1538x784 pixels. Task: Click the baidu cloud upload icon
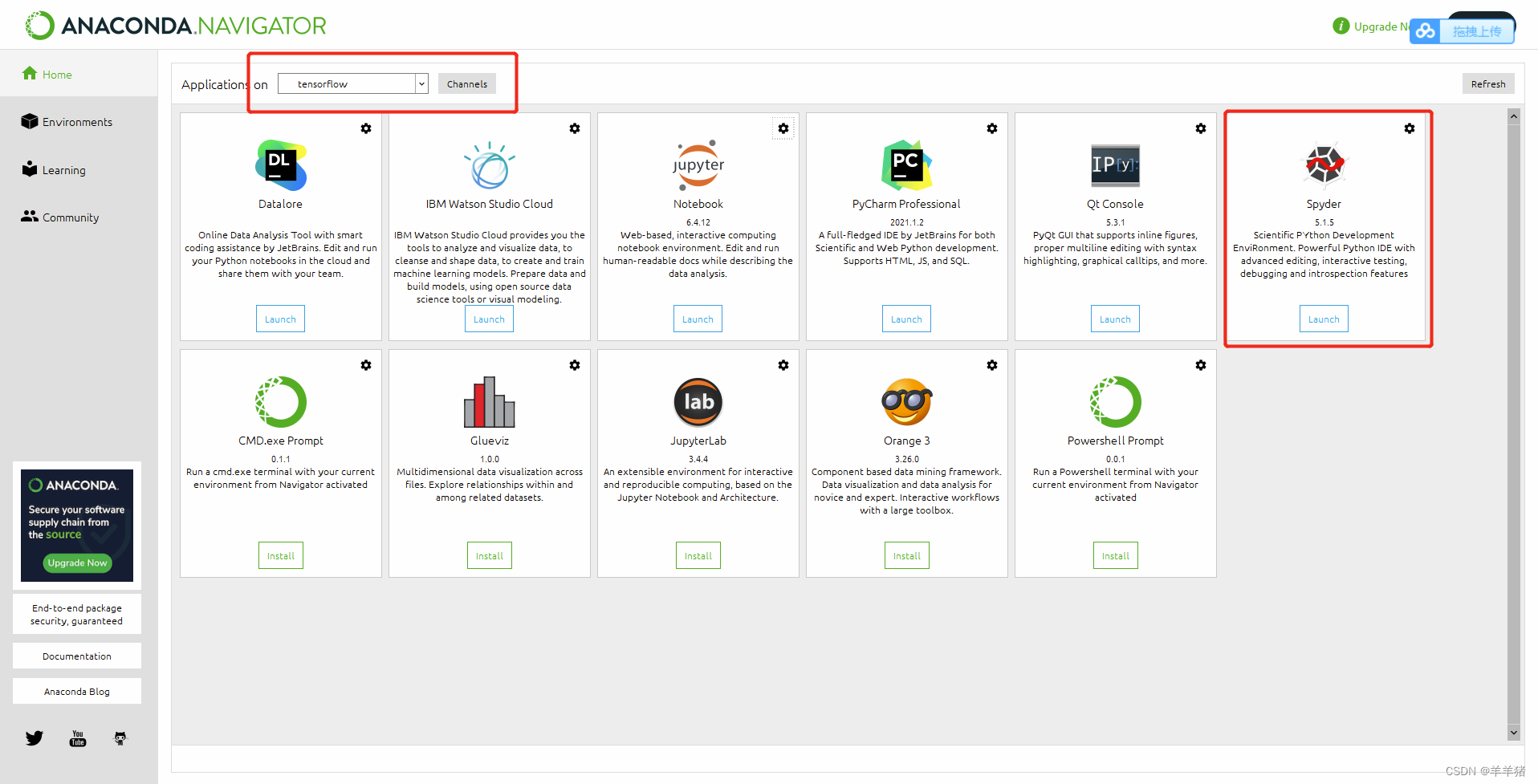pyautogui.click(x=1426, y=31)
